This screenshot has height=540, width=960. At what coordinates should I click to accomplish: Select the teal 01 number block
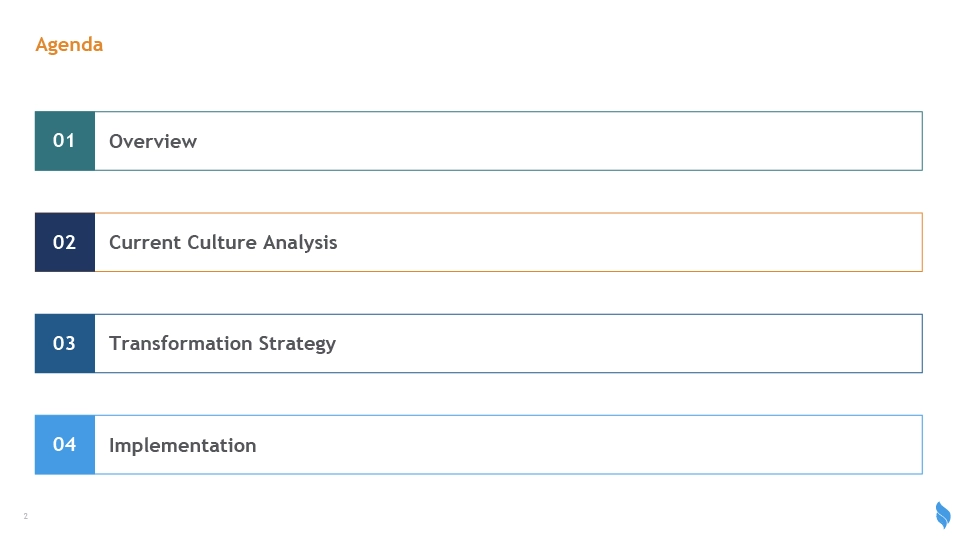click(x=65, y=141)
